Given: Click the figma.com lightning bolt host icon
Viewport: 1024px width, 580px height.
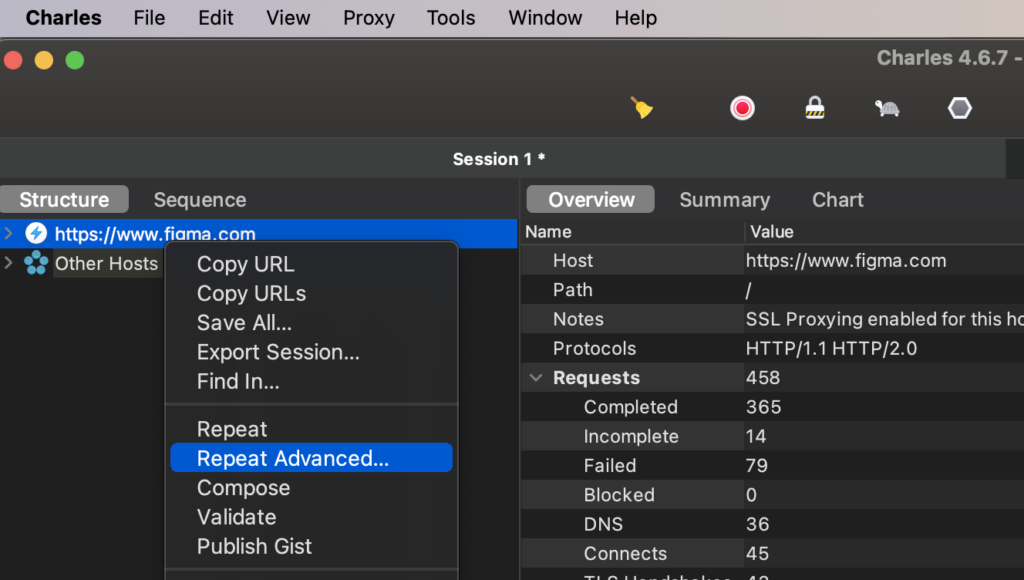Looking at the screenshot, I should (x=36, y=234).
